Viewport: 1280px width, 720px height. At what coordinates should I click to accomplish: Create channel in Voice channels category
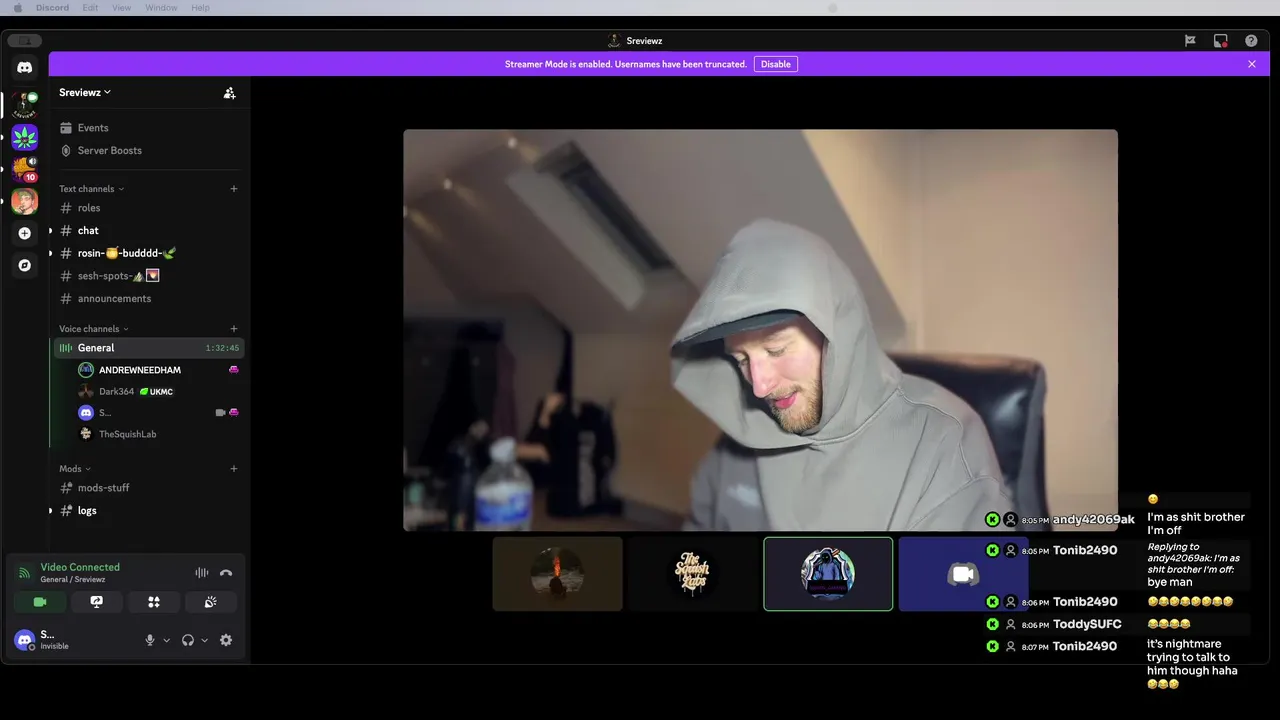(234, 329)
